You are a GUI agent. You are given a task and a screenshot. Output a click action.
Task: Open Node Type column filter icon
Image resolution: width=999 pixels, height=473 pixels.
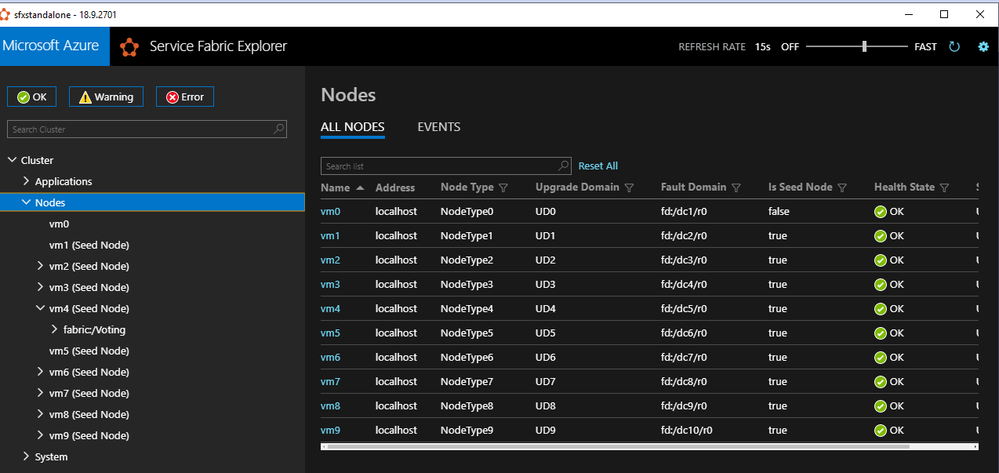503,188
